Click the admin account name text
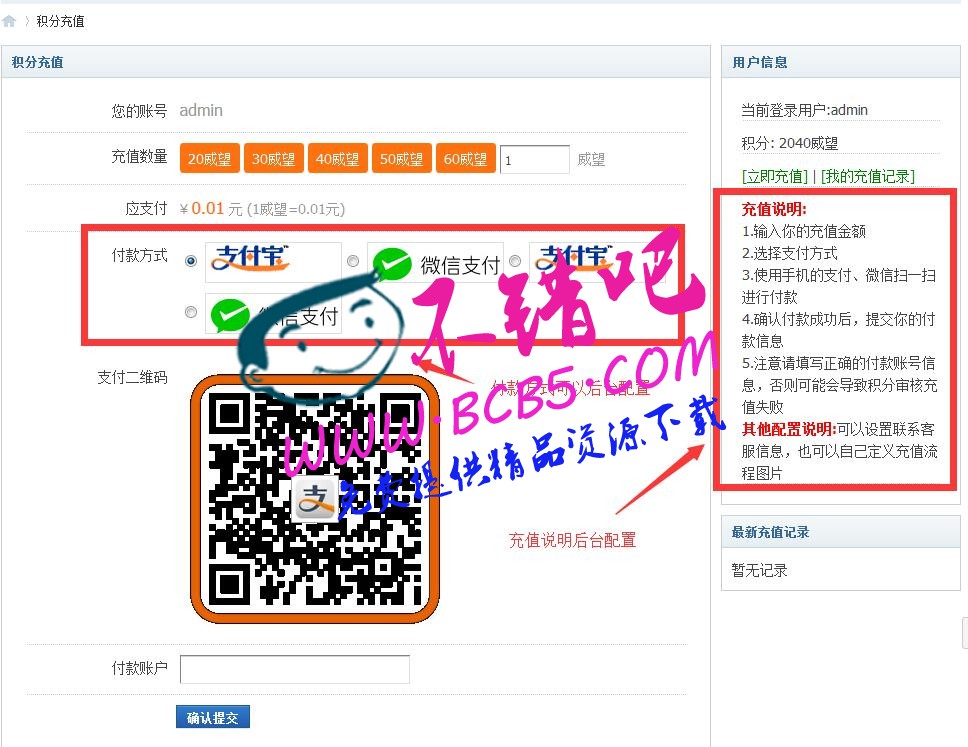Viewport: 968px width, 747px height. [201, 111]
